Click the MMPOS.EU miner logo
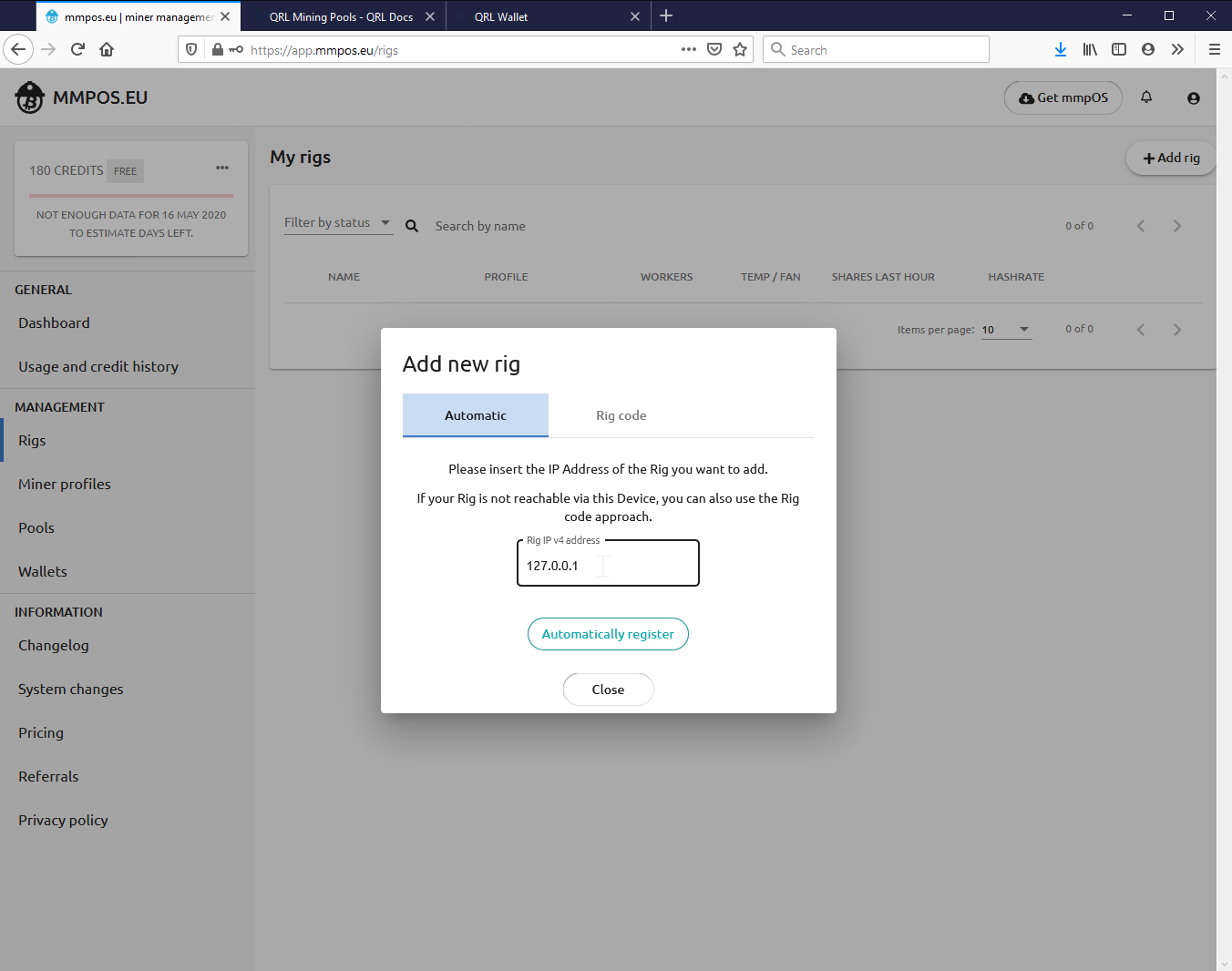 pos(30,97)
